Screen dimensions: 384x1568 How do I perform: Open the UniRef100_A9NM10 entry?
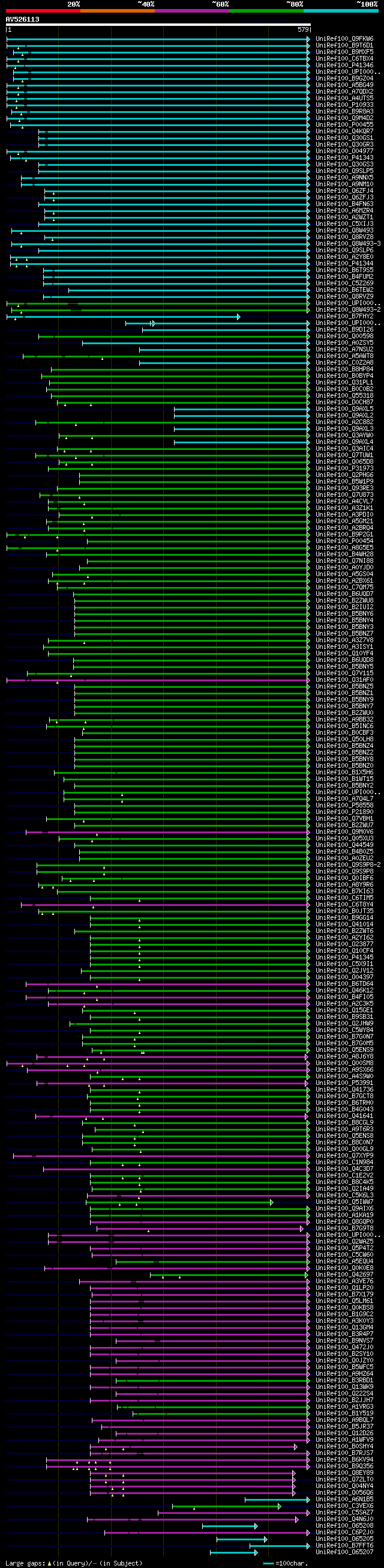click(x=344, y=184)
